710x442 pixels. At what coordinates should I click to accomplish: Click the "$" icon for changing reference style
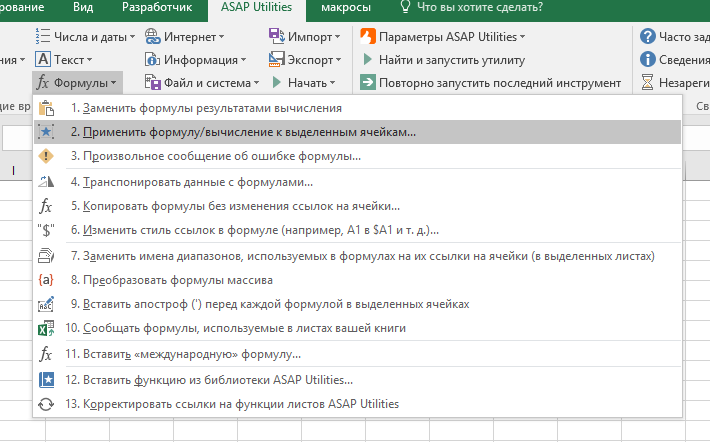coord(46,230)
